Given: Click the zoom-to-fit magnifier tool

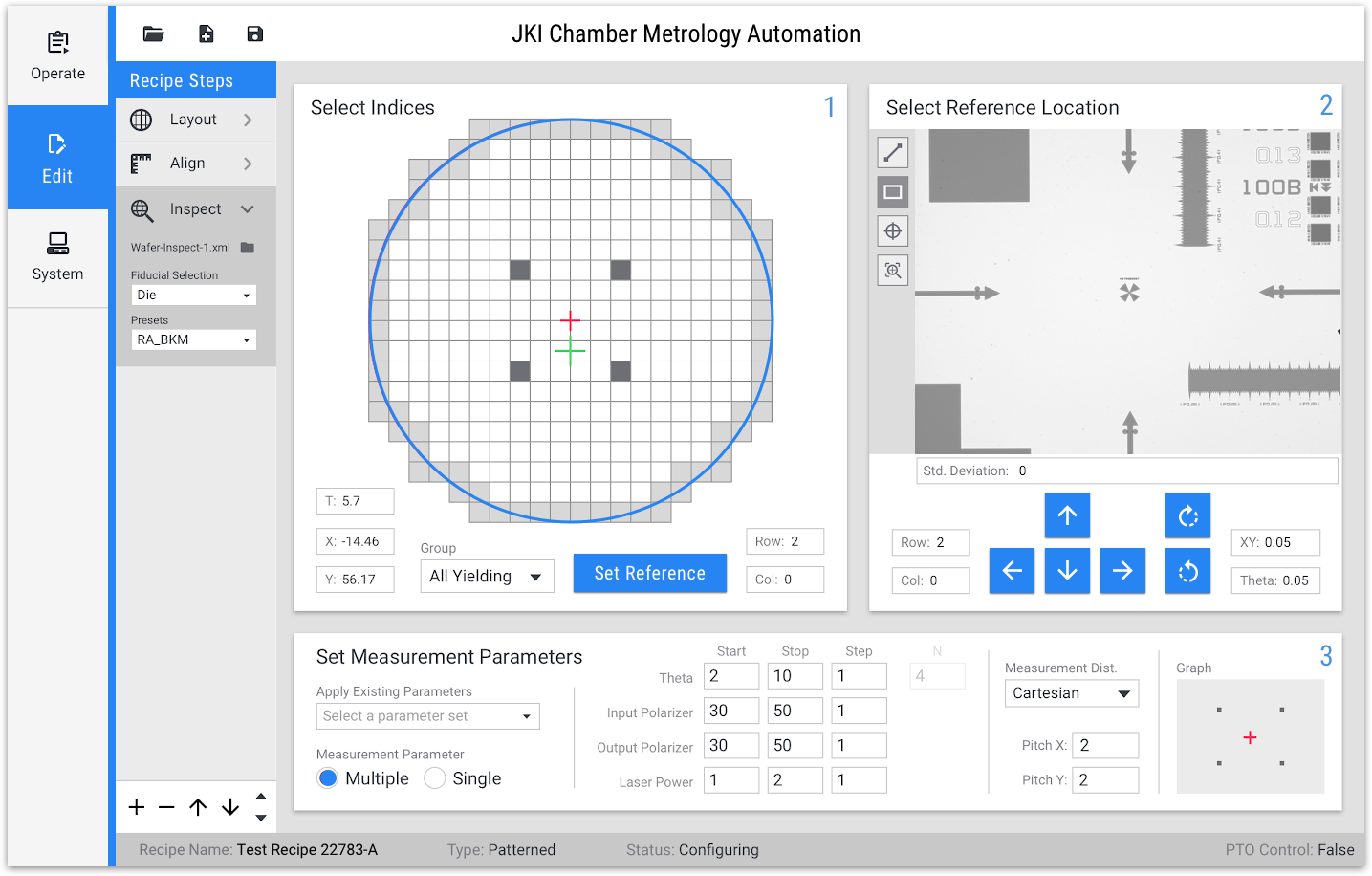Looking at the screenshot, I should 893,271.
